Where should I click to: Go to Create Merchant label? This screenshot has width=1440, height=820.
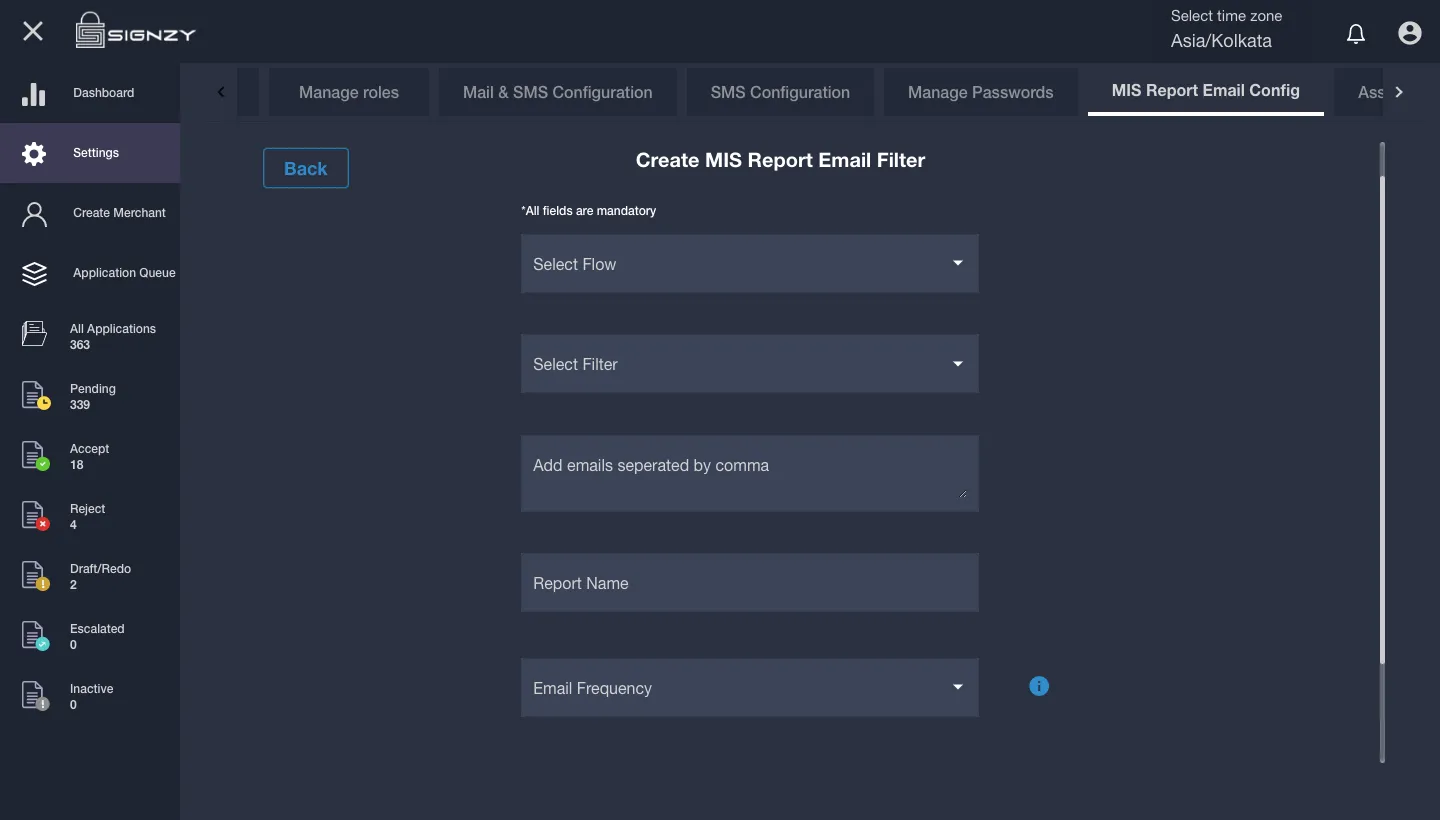point(119,213)
